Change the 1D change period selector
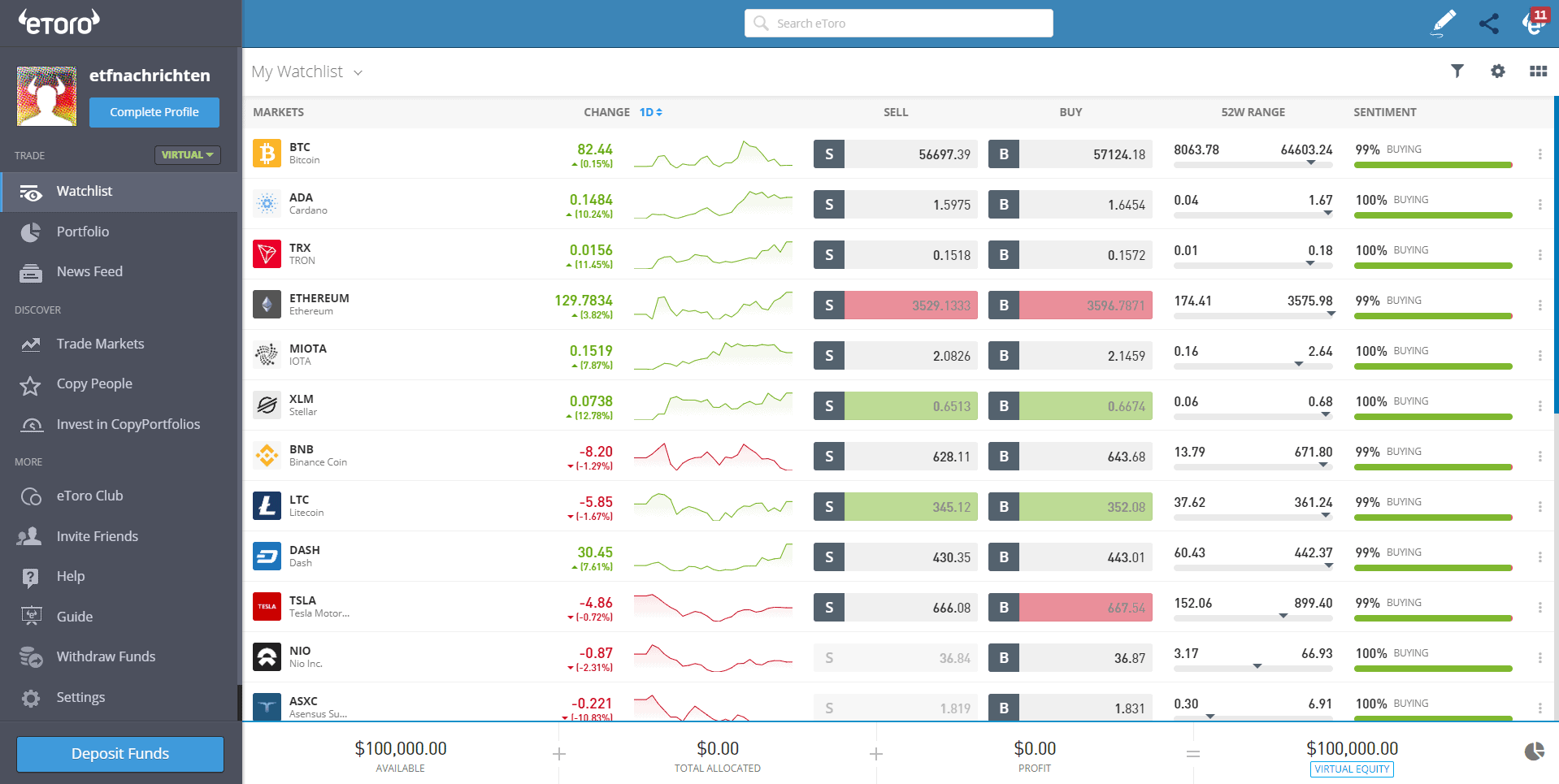Image resolution: width=1559 pixels, height=784 pixels. tap(650, 112)
